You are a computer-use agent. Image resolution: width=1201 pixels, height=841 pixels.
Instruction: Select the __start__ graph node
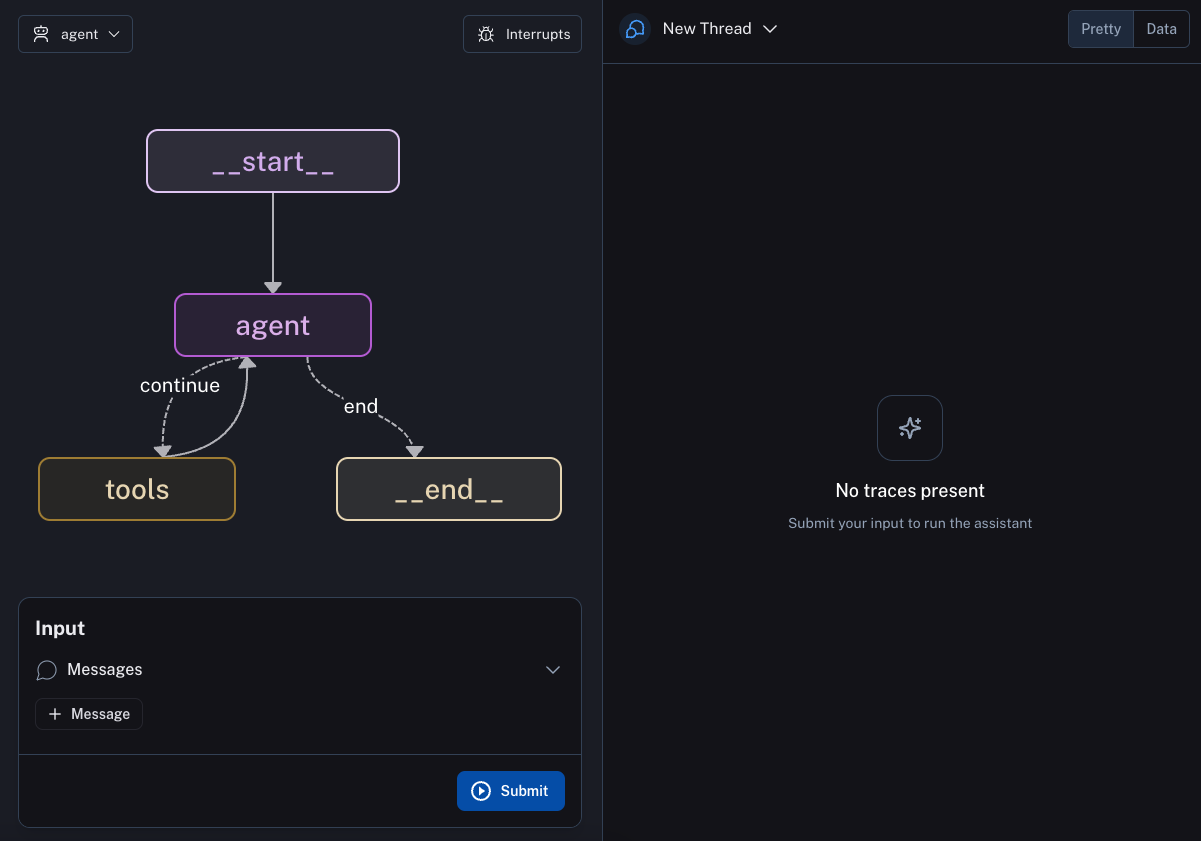[x=273, y=161]
